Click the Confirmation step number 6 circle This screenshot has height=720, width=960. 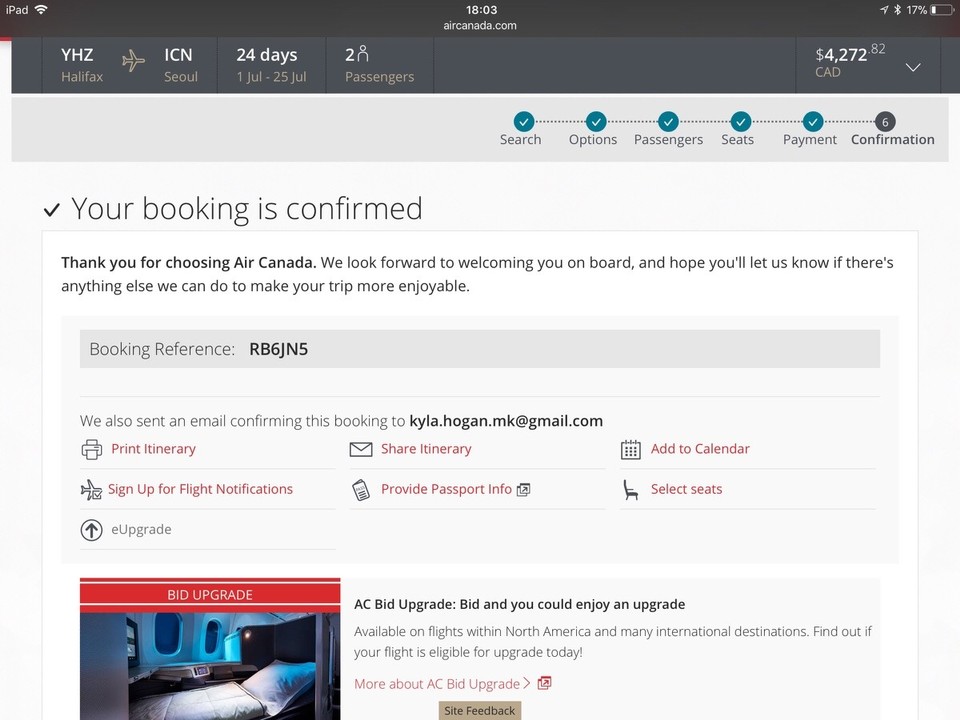coord(885,122)
